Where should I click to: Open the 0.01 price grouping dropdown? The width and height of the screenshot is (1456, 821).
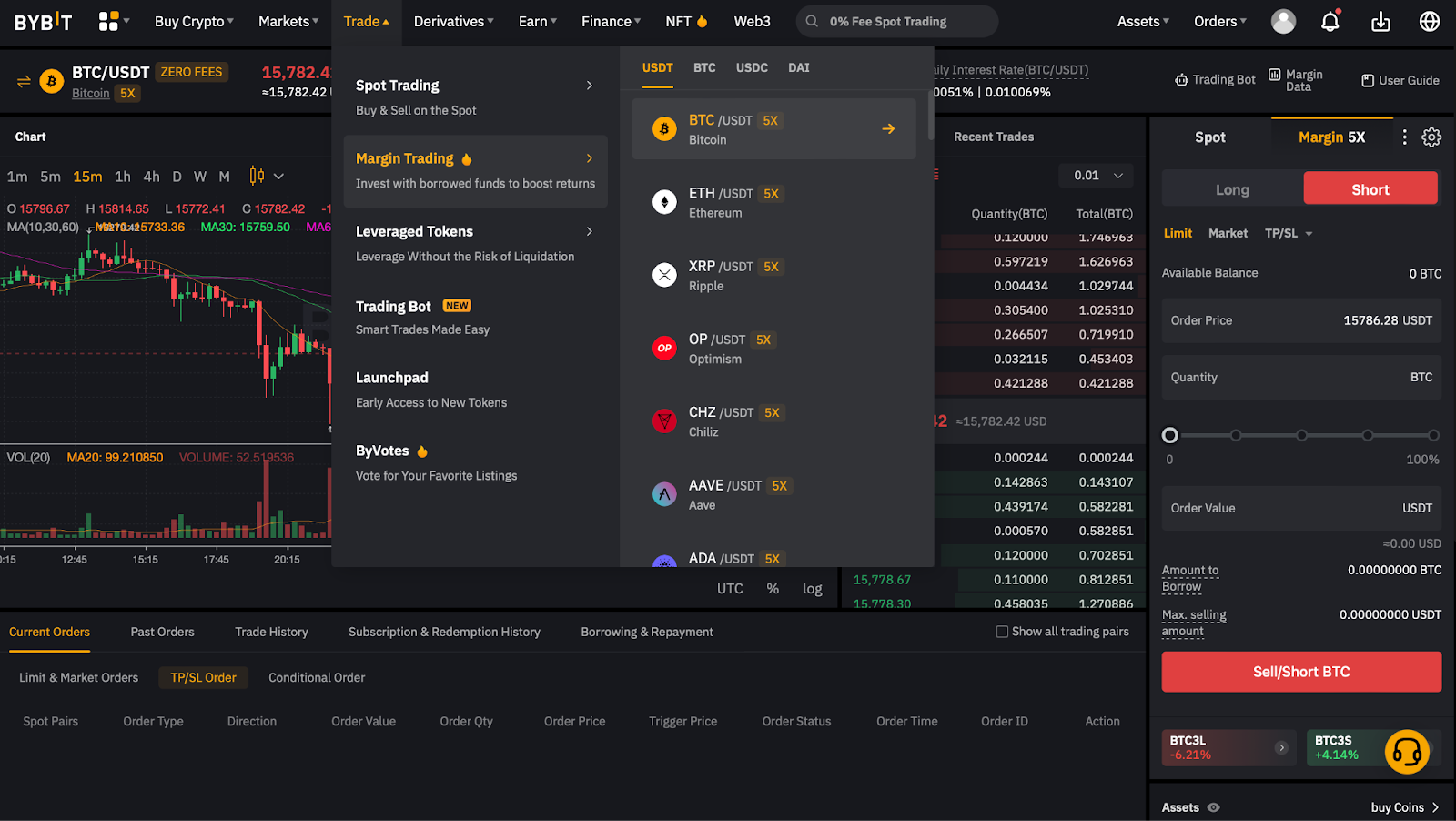pos(1097,176)
